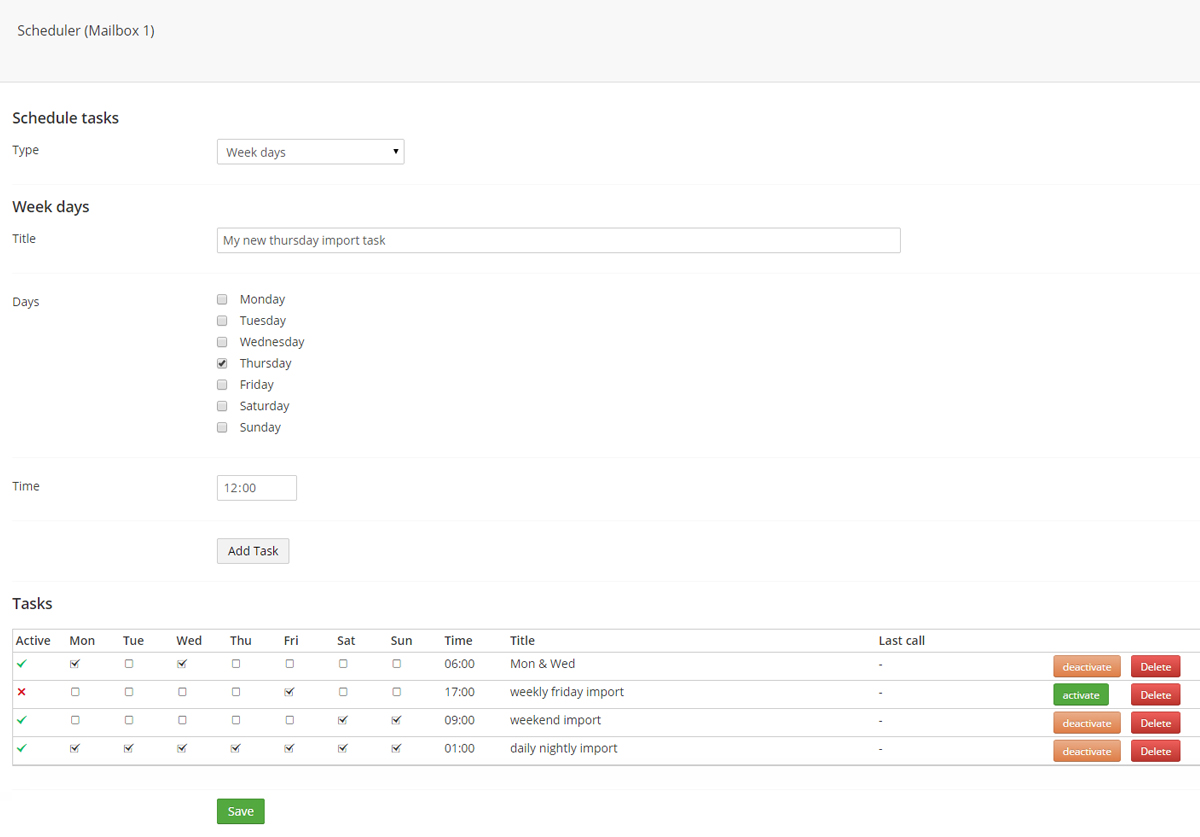
Task: Click the Last call column header
Action: [x=902, y=641]
